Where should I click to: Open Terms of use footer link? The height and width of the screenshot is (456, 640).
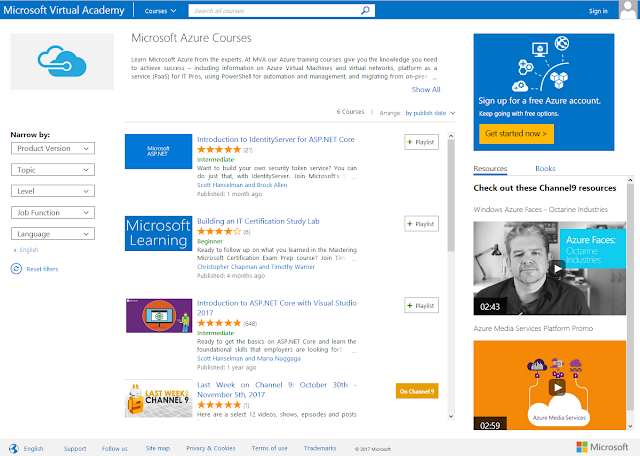pos(269,448)
